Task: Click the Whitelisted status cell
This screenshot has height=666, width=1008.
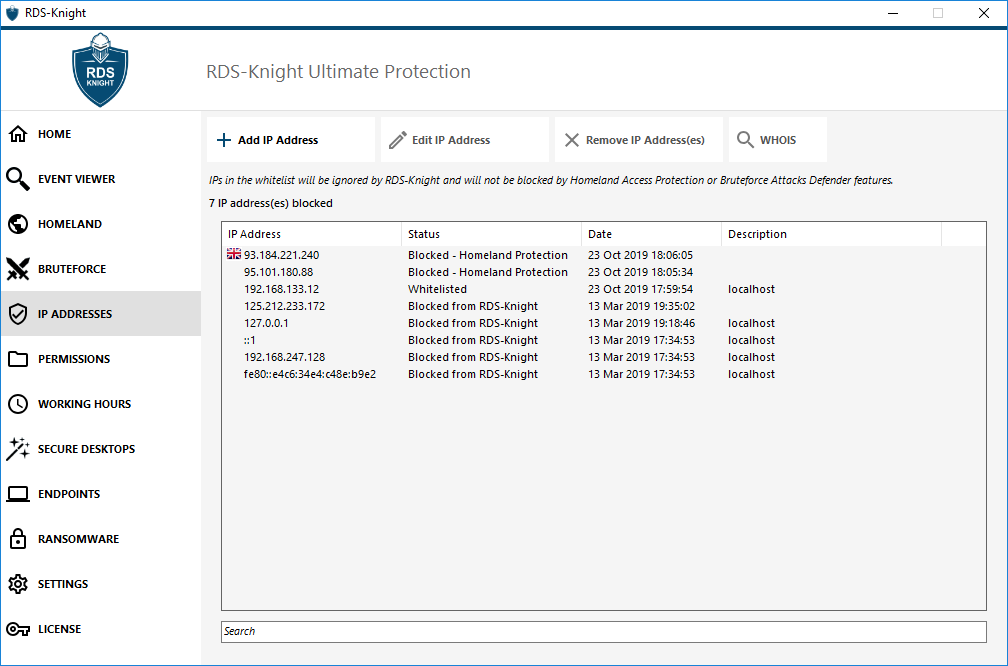Action: tap(437, 289)
